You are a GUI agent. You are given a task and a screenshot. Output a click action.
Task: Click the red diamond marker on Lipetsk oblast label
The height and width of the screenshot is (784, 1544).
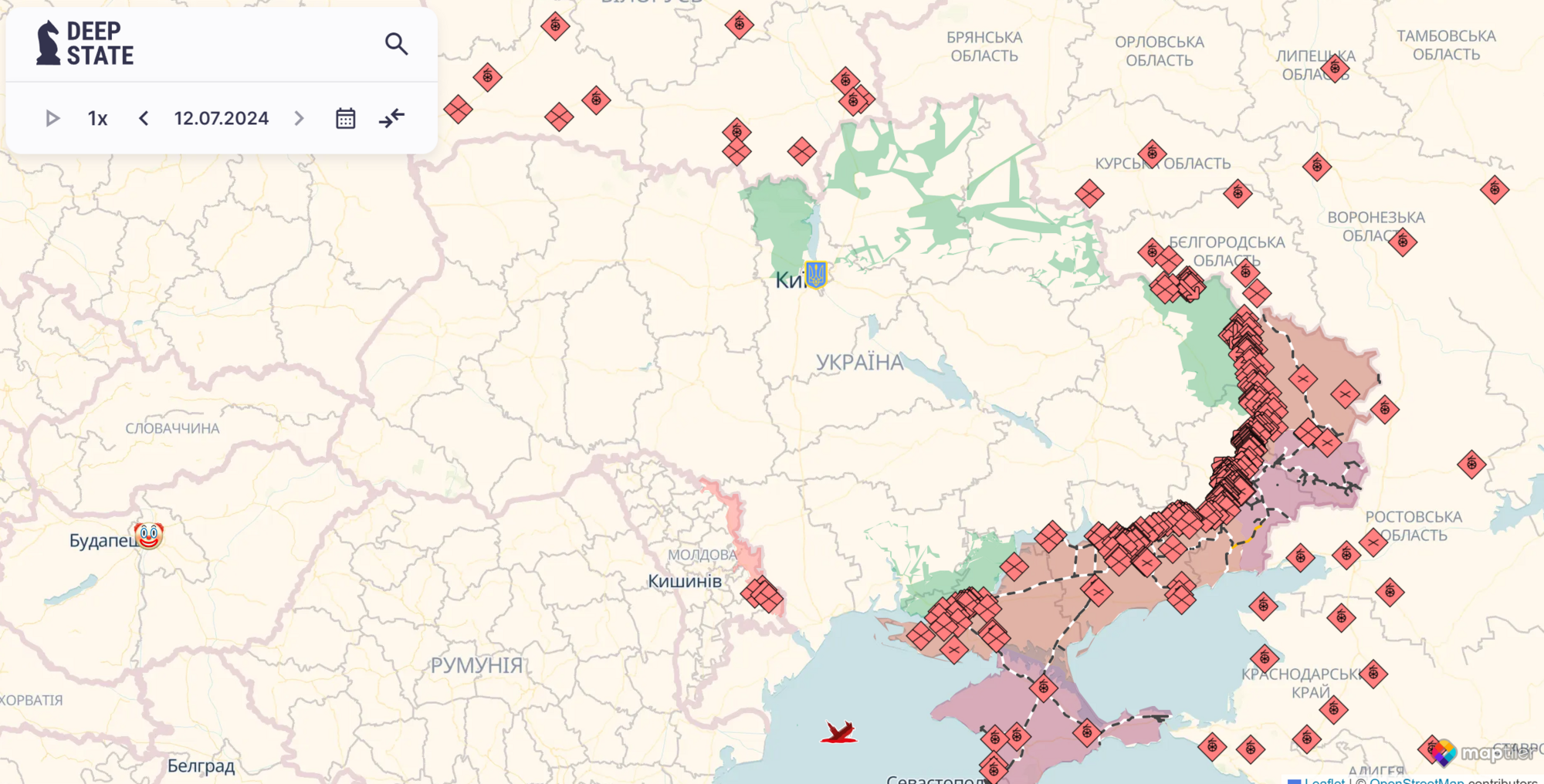[x=1336, y=69]
